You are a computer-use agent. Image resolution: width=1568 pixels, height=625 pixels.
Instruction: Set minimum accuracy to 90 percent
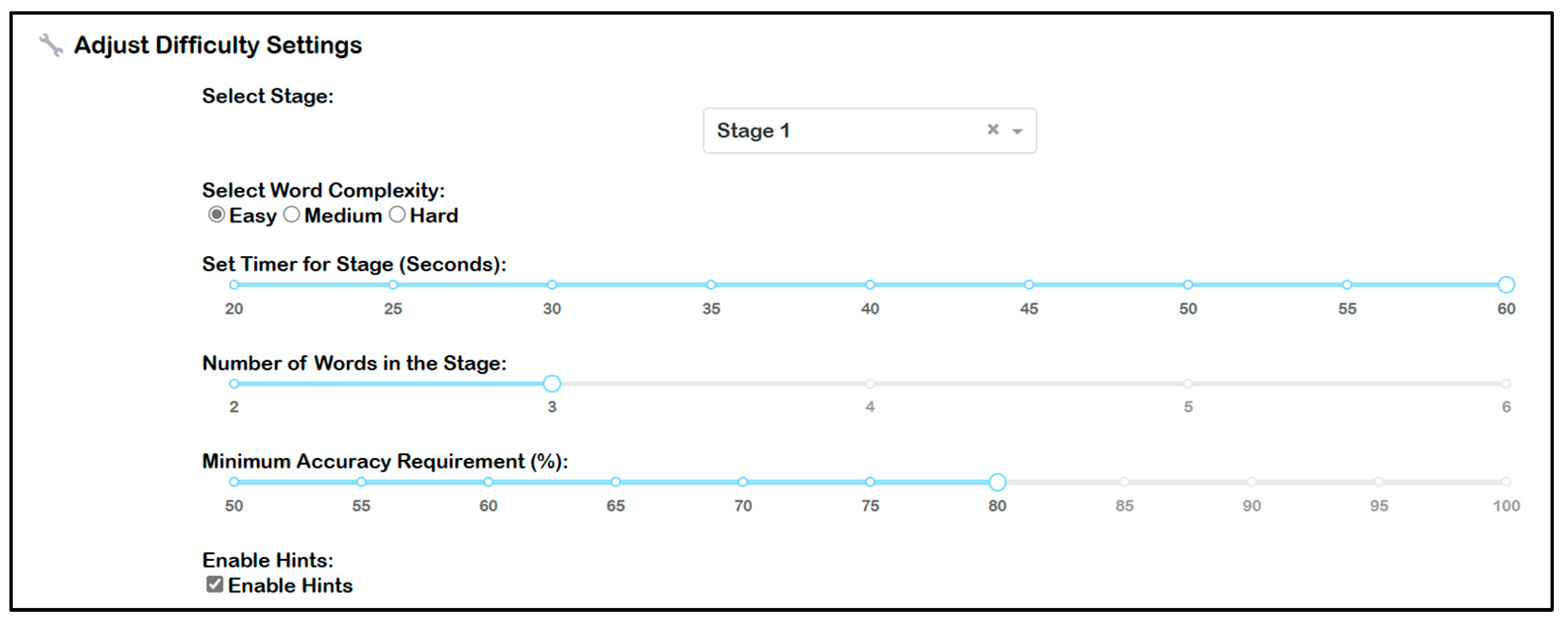tap(1251, 482)
